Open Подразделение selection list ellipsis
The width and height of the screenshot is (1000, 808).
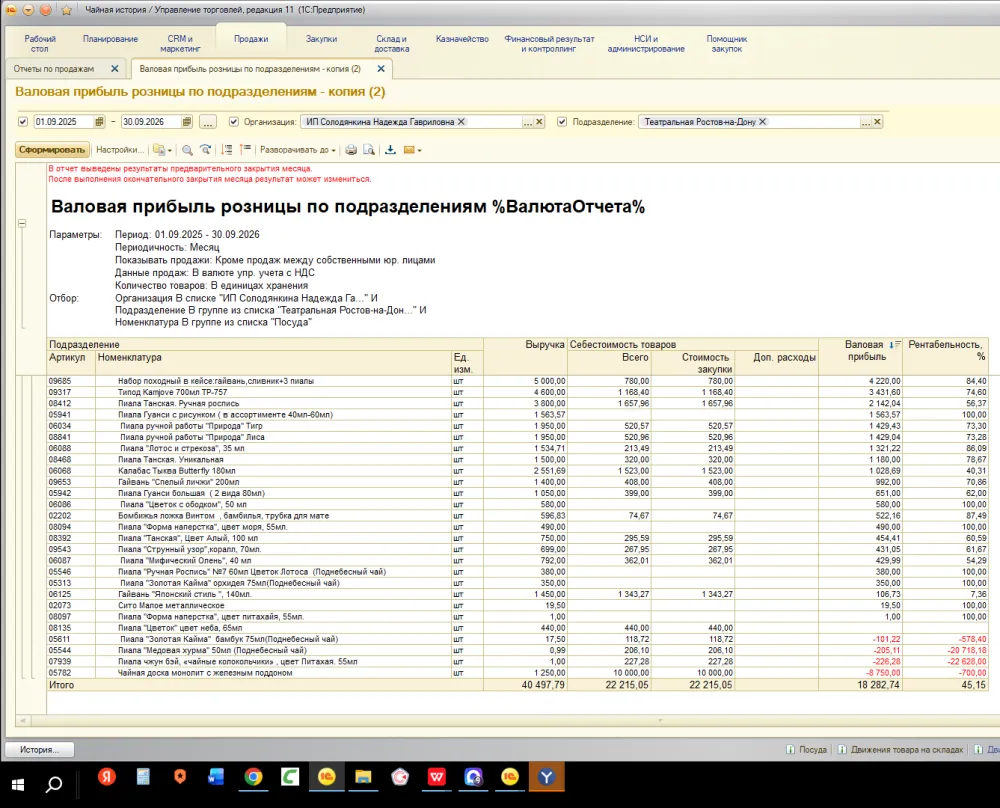coord(865,122)
